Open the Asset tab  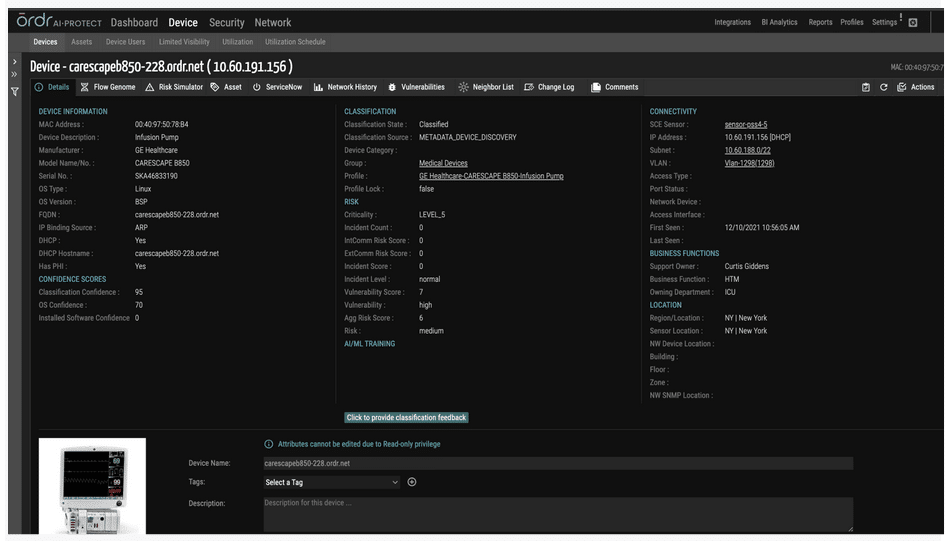point(232,87)
